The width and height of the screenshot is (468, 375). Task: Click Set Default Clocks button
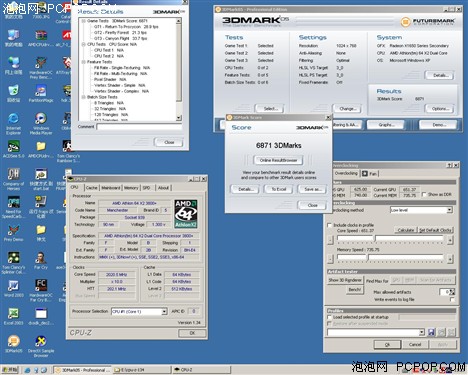[x=435, y=230]
